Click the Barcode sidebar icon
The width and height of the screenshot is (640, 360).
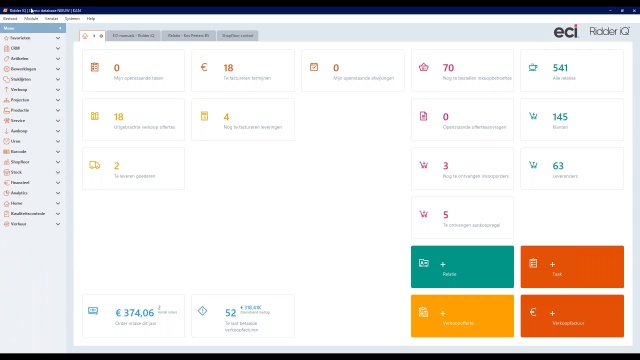coord(6,151)
